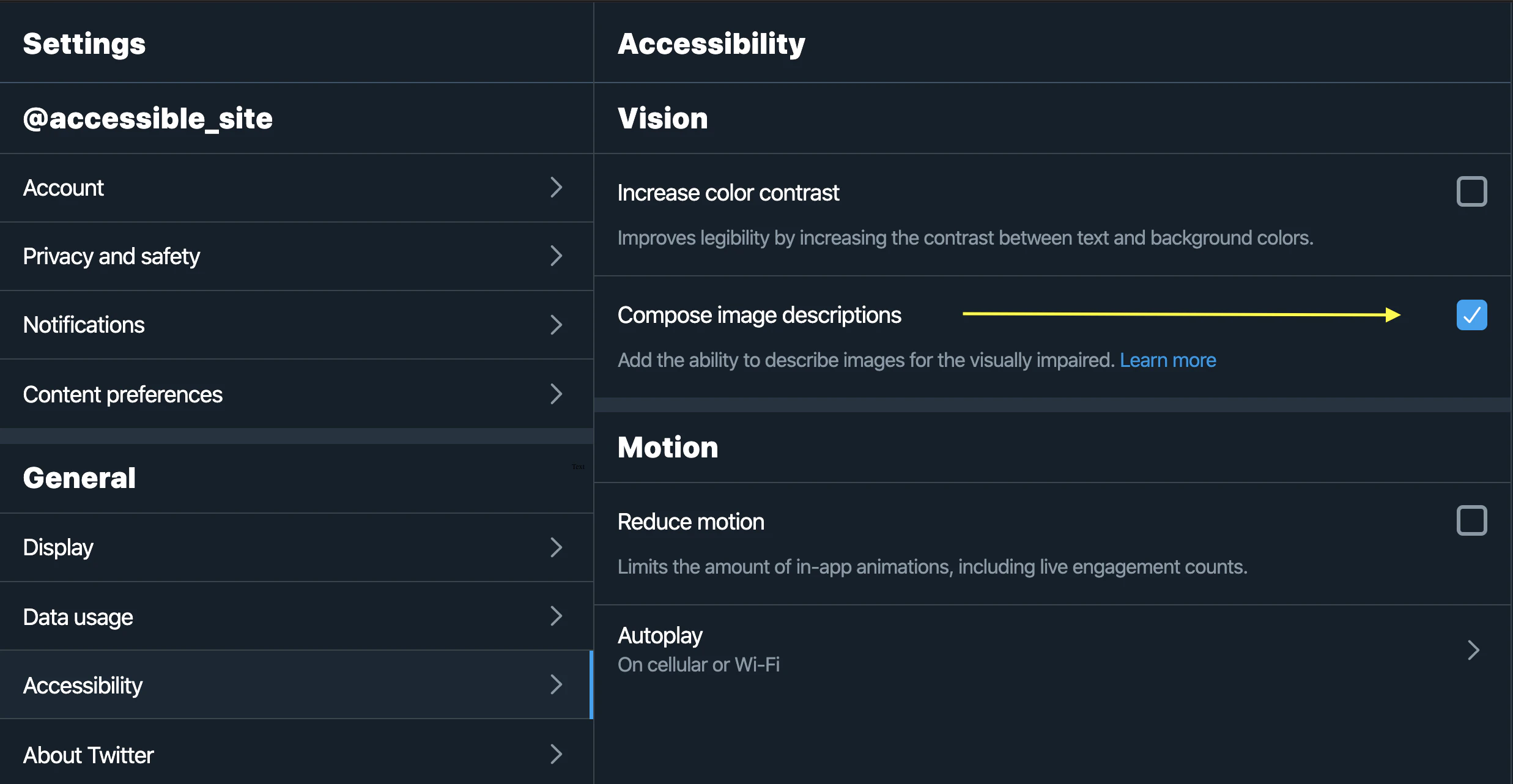Click the chevron arrow beside Content preferences
Viewport: 1513px width, 784px height.
[556, 394]
